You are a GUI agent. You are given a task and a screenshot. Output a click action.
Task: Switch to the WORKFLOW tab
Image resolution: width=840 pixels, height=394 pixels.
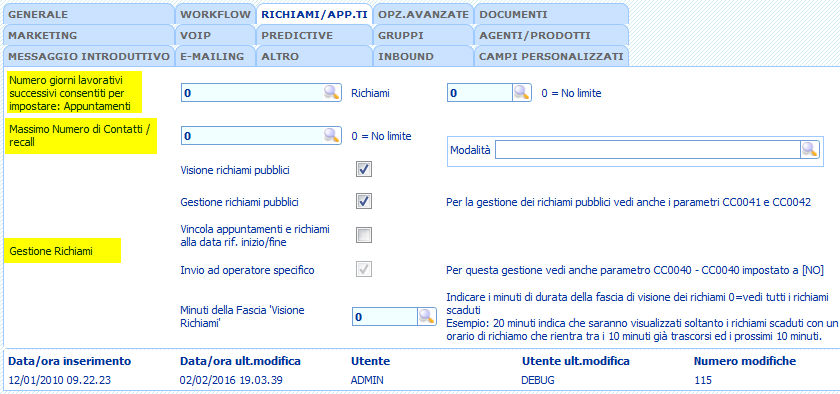click(x=215, y=14)
